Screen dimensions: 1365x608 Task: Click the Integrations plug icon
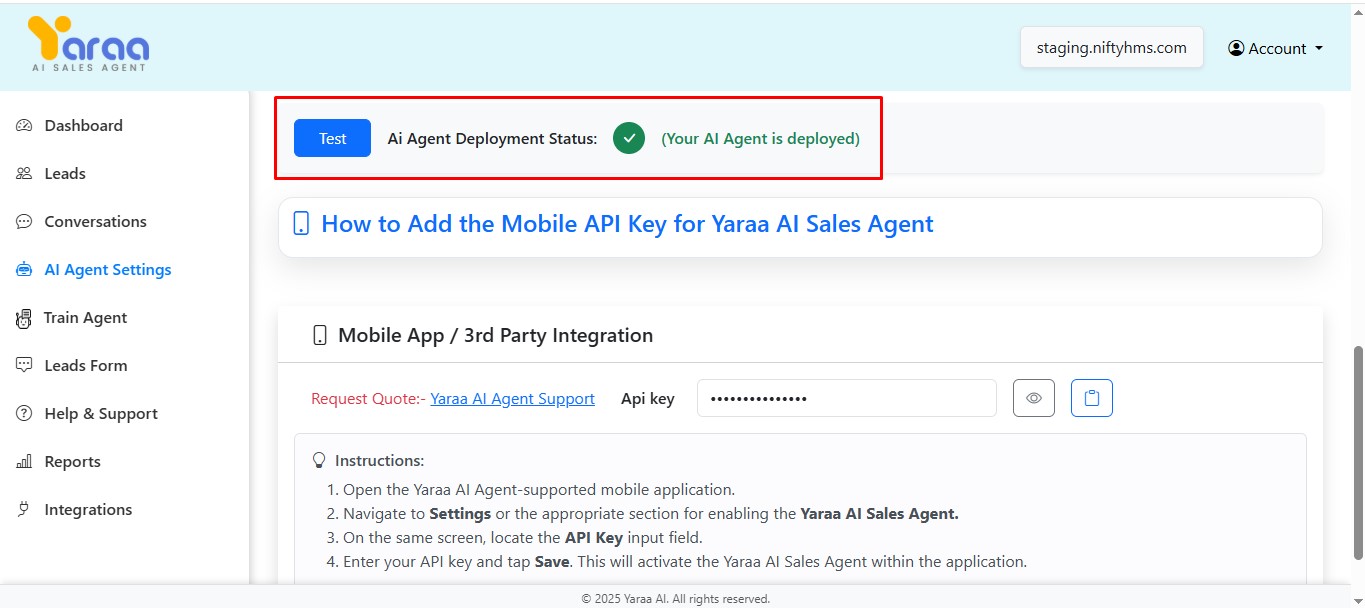(x=24, y=509)
